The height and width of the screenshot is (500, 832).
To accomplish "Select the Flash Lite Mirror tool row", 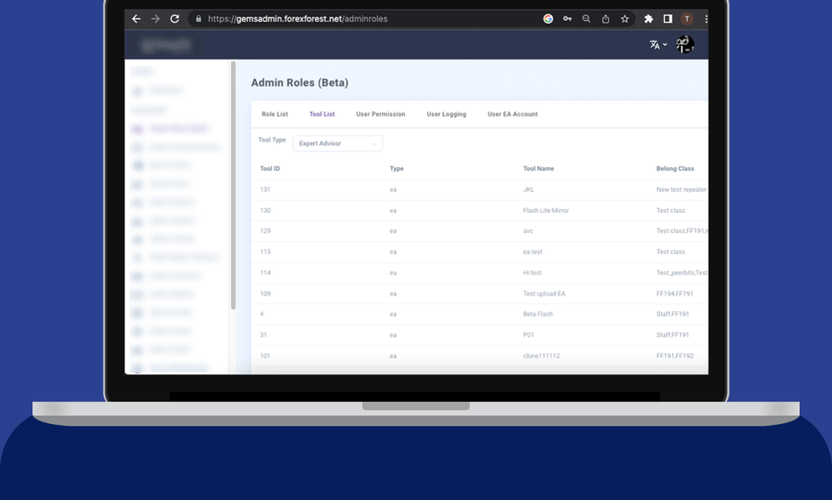I will tap(545, 210).
